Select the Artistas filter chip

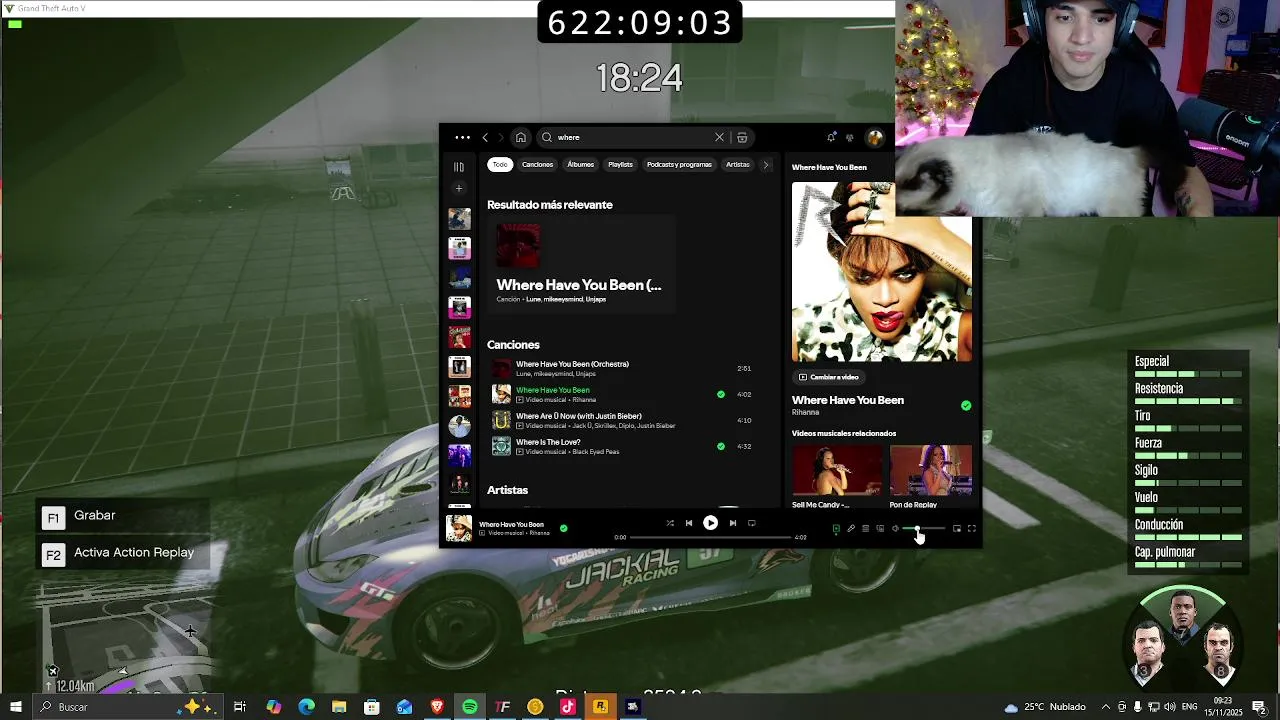point(738,164)
